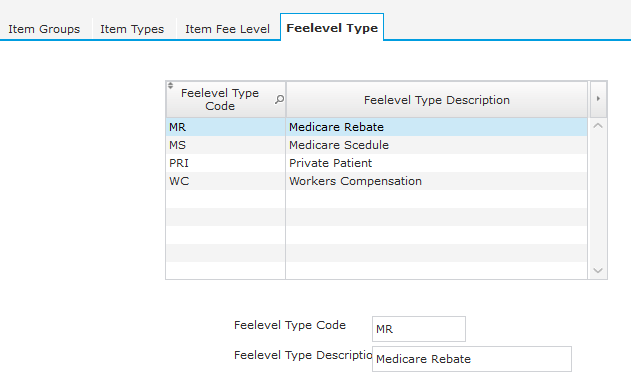This screenshot has width=631, height=389.
Task: Click the Workers Compensation description cell
Action: click(437, 181)
